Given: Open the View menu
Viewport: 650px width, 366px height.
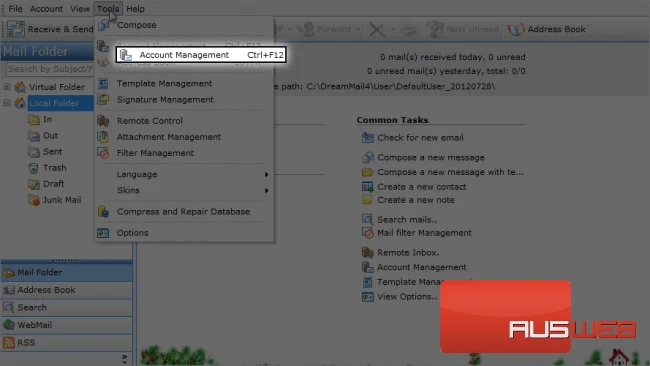Looking at the screenshot, I should [80, 9].
